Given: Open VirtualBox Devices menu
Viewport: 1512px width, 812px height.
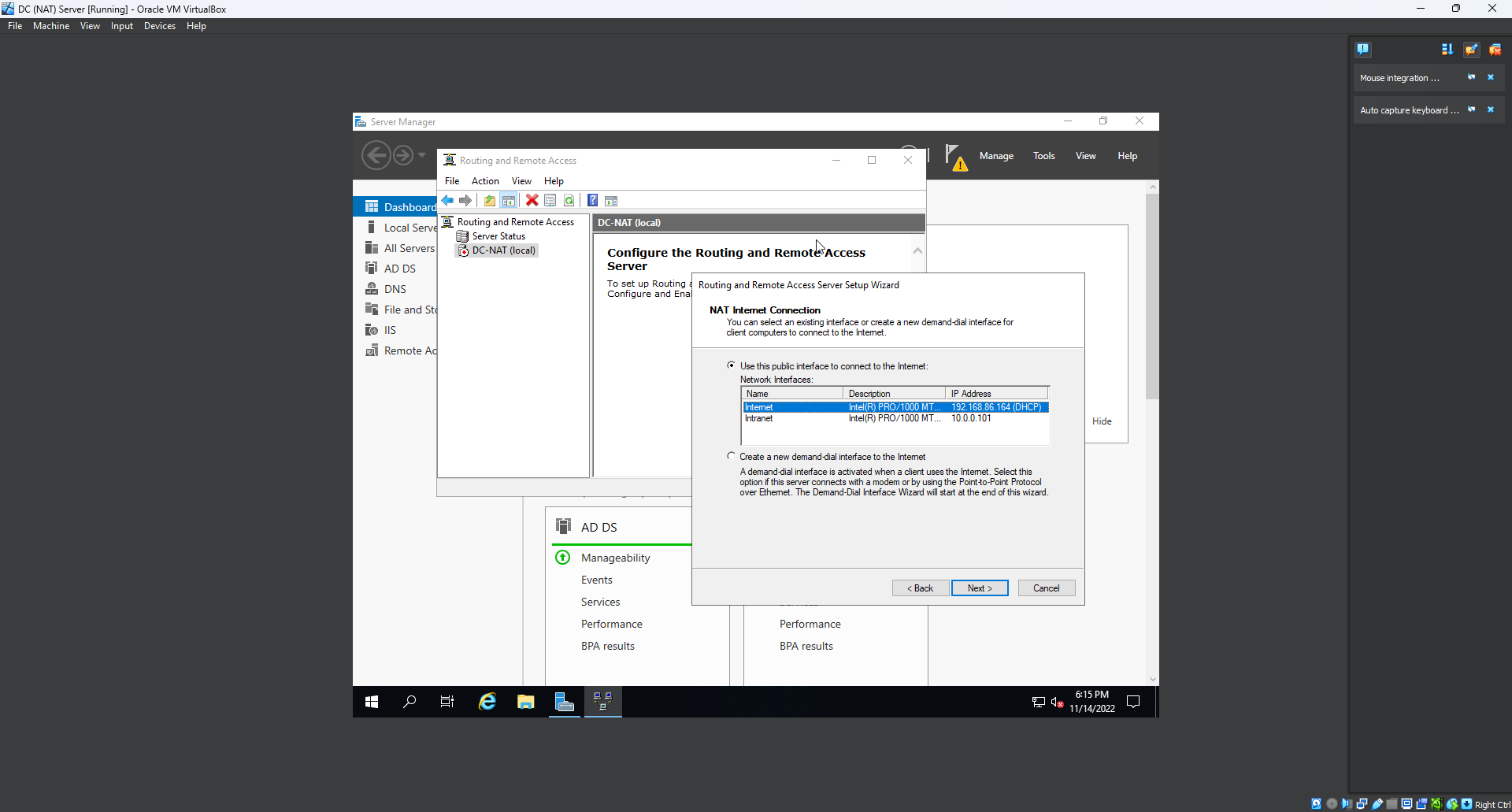Looking at the screenshot, I should [x=160, y=26].
